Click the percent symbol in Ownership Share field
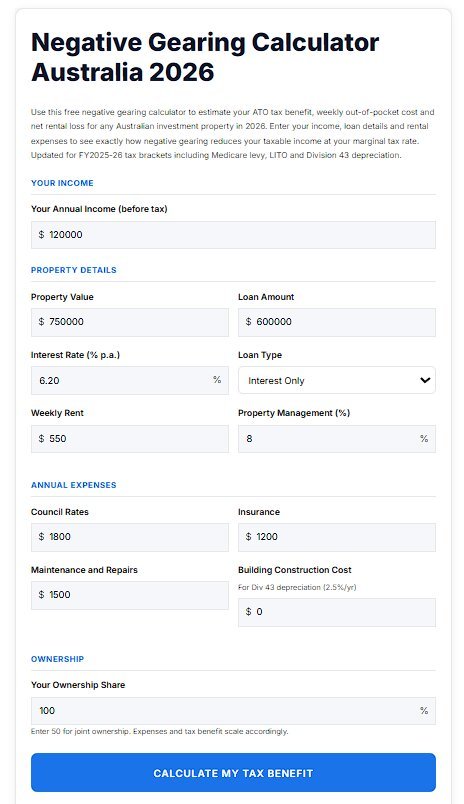Screen dimensions: 464x804 424,711
